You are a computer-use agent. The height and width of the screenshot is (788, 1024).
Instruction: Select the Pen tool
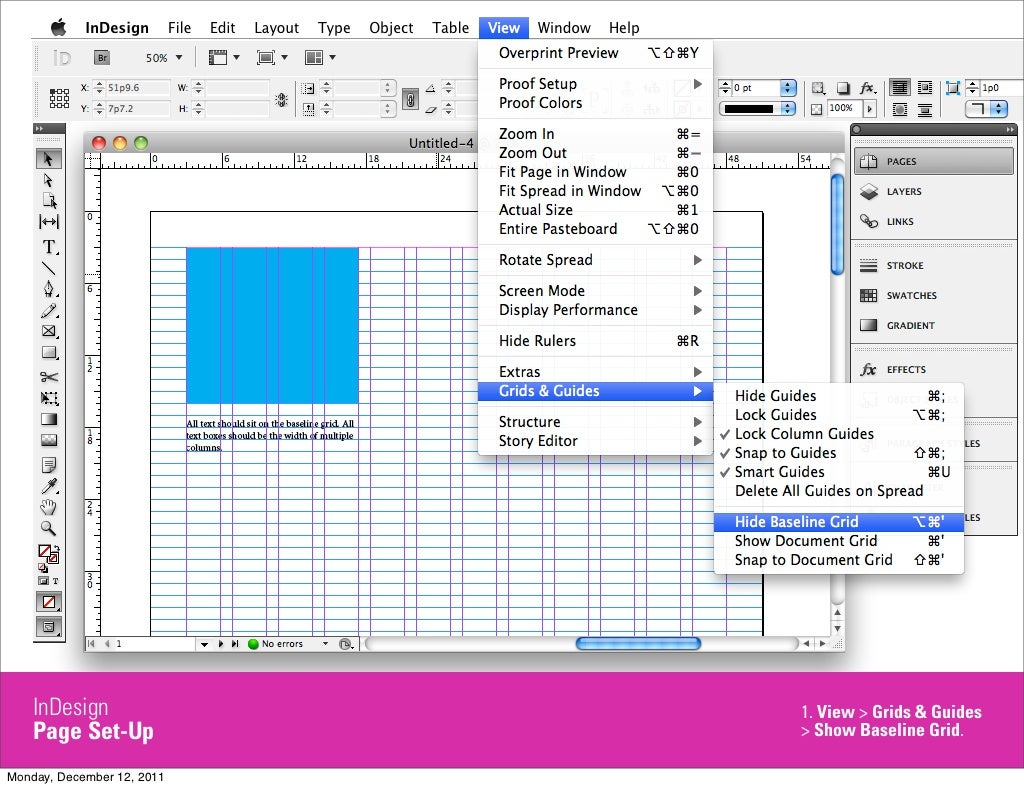49,289
